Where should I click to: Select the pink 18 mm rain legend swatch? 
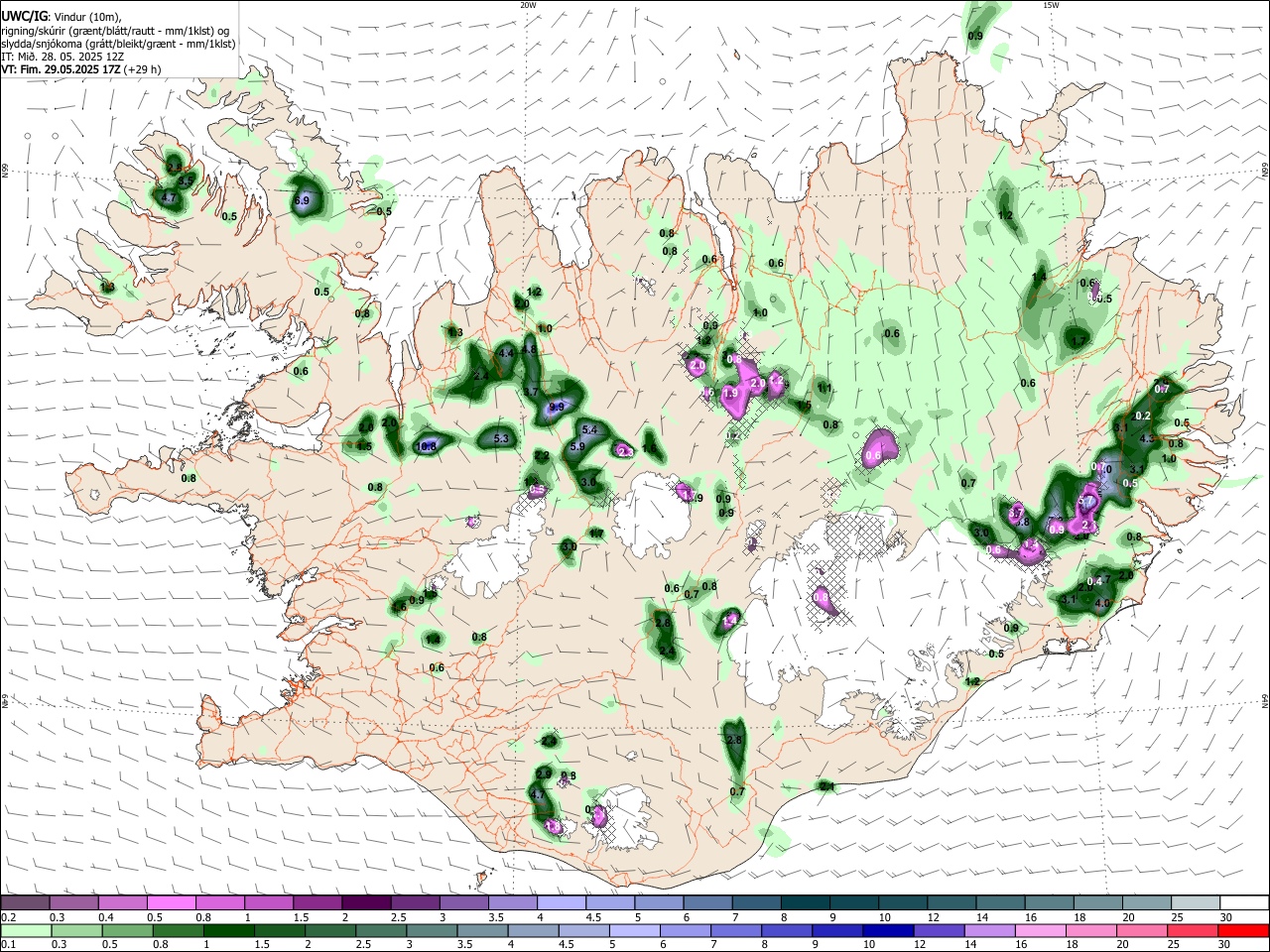(x=1090, y=930)
